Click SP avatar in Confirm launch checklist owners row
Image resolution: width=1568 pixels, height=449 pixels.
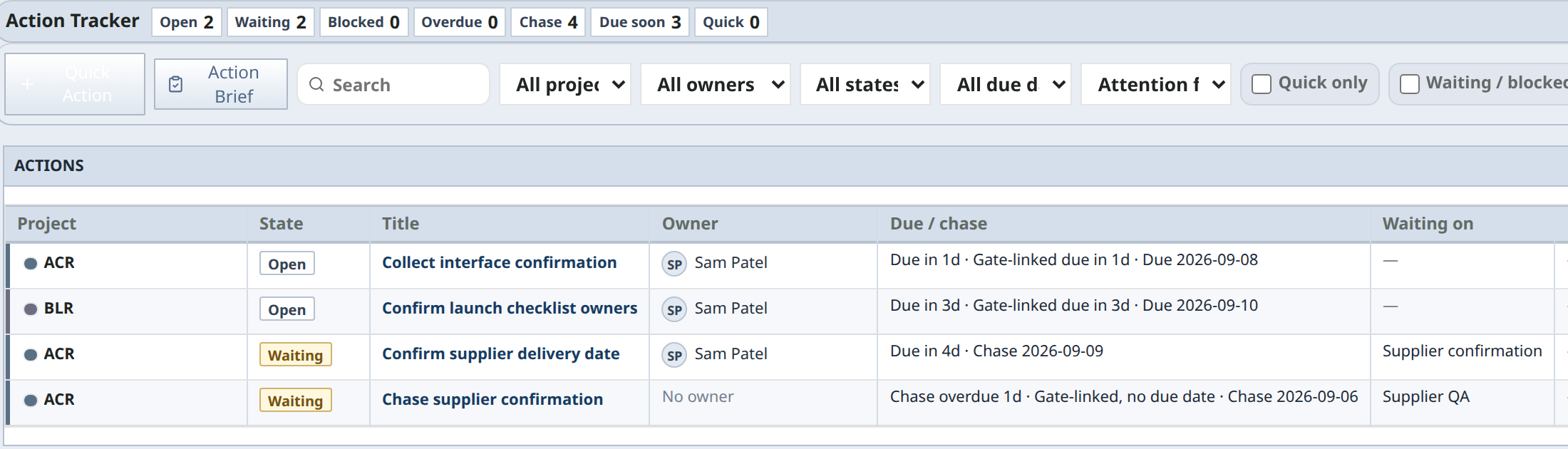pos(674,309)
